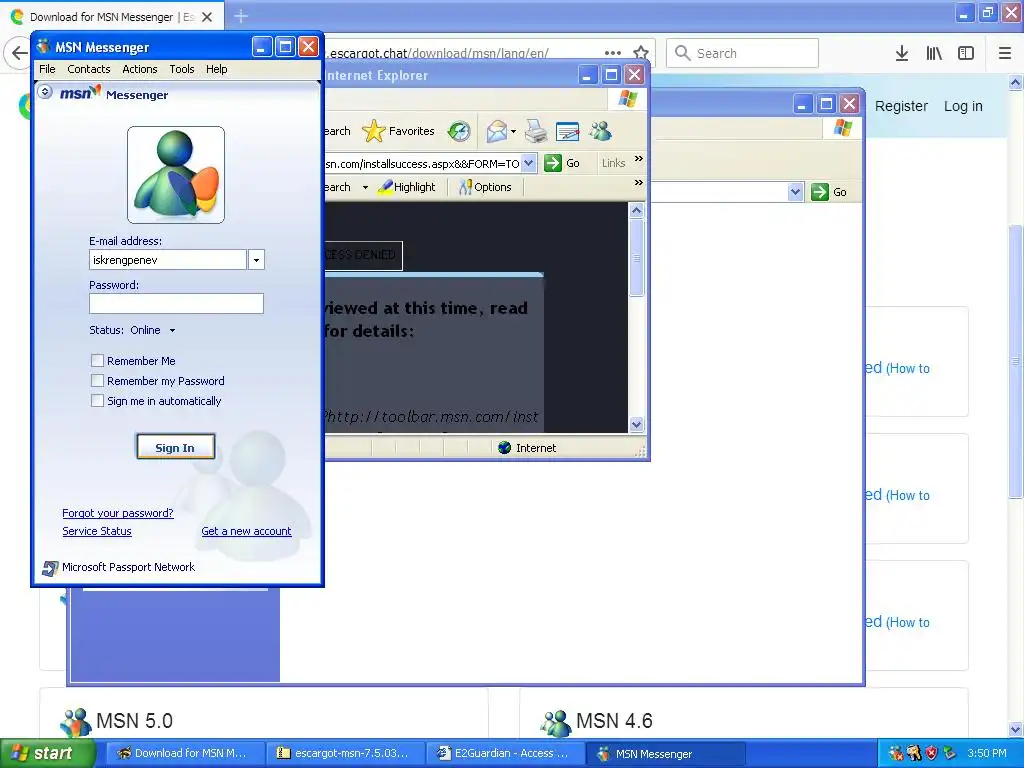Click the MSN 5.0 butterfly icon
Image resolution: width=1024 pixels, height=768 pixels.
click(x=76, y=722)
